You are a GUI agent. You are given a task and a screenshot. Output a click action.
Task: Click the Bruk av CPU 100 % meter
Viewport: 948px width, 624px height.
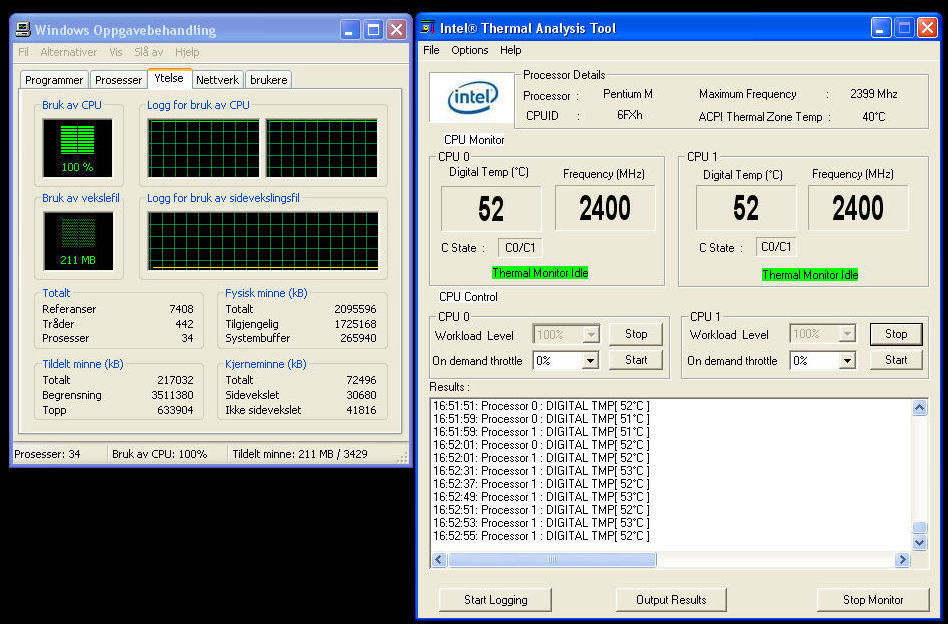(x=77, y=148)
